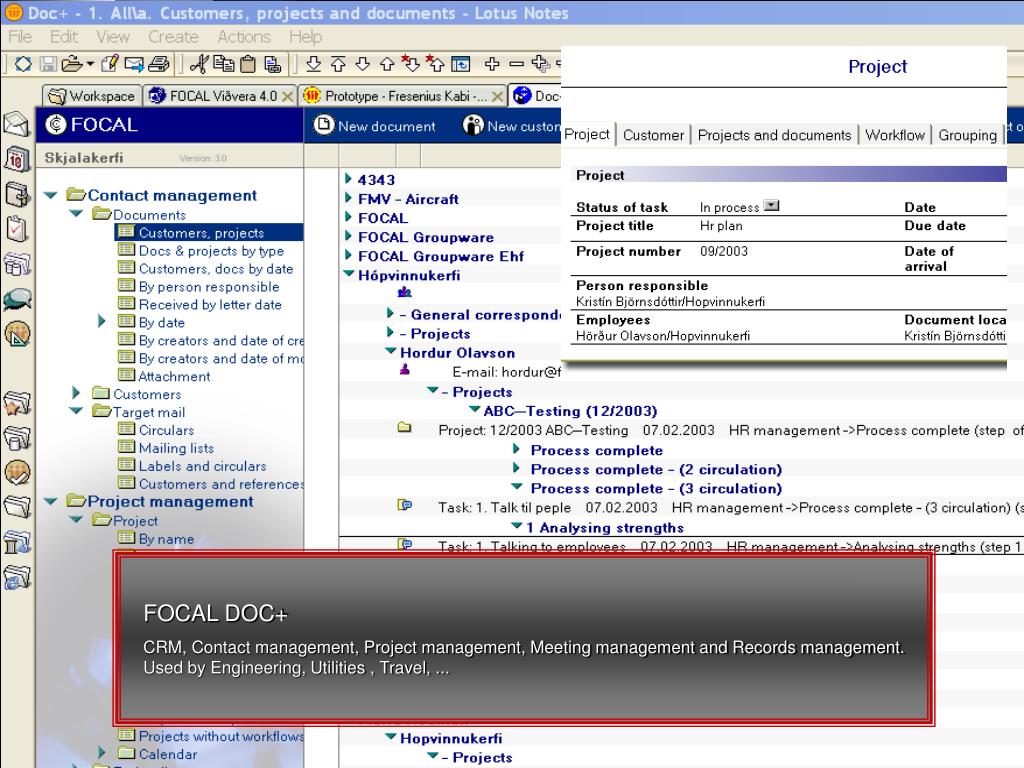Open the View menu
This screenshot has width=1024, height=768.
point(112,37)
